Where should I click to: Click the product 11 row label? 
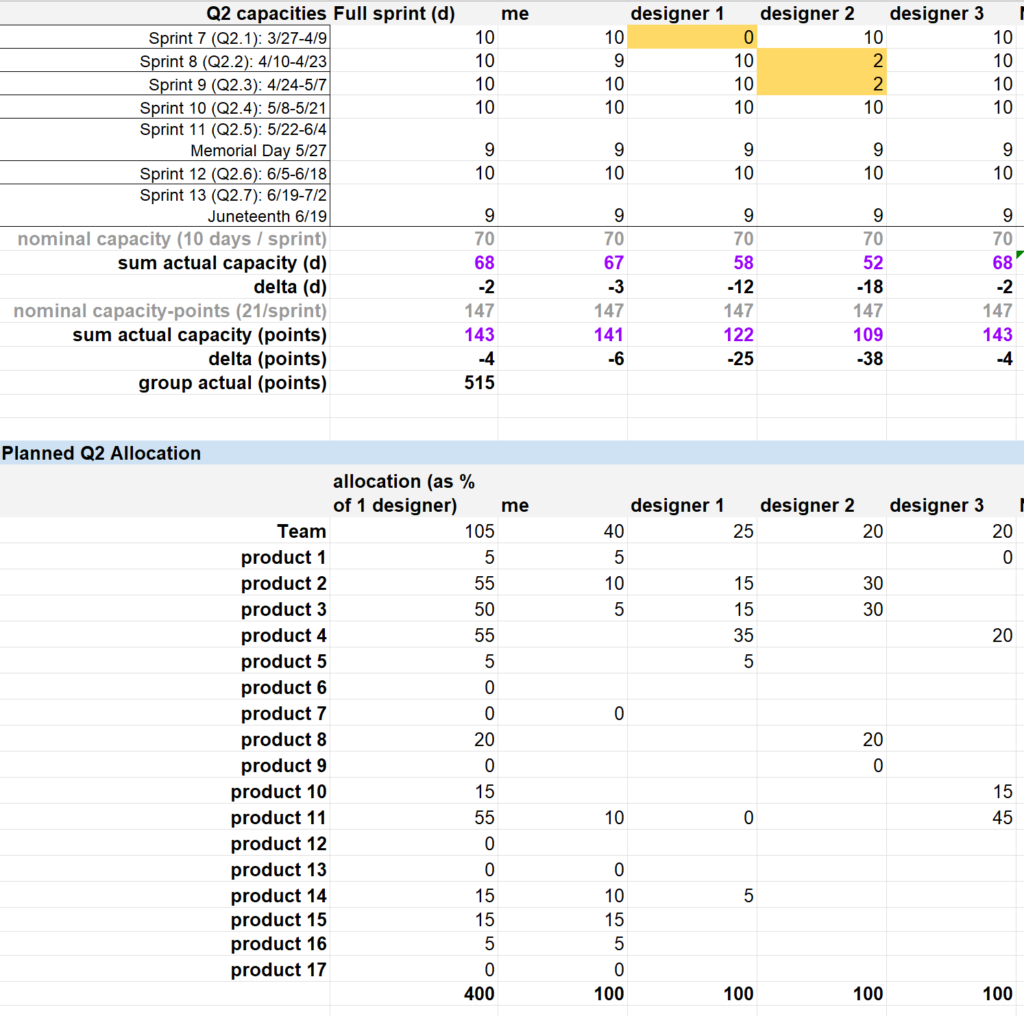coord(278,817)
